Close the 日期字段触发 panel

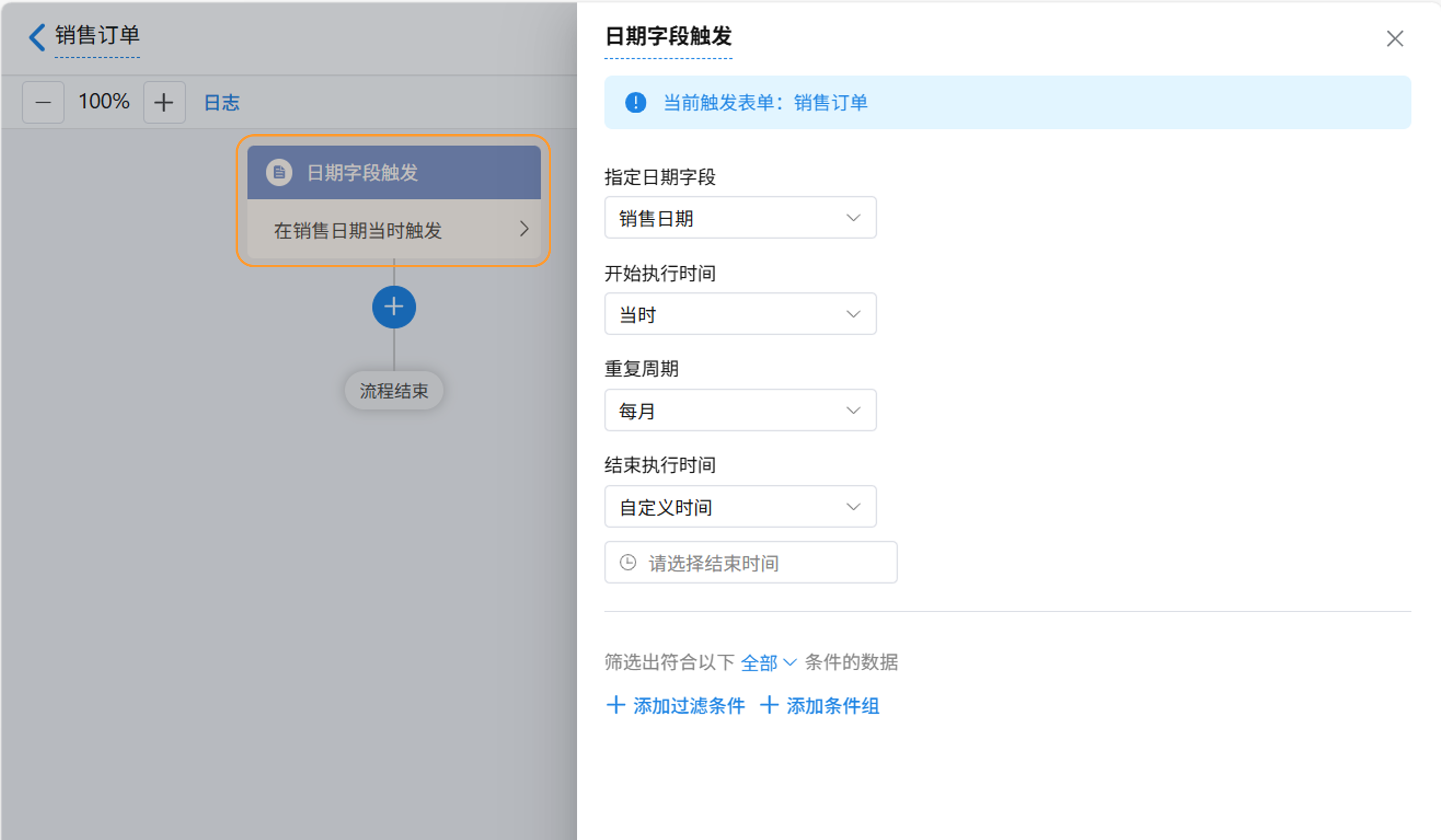coord(1394,39)
